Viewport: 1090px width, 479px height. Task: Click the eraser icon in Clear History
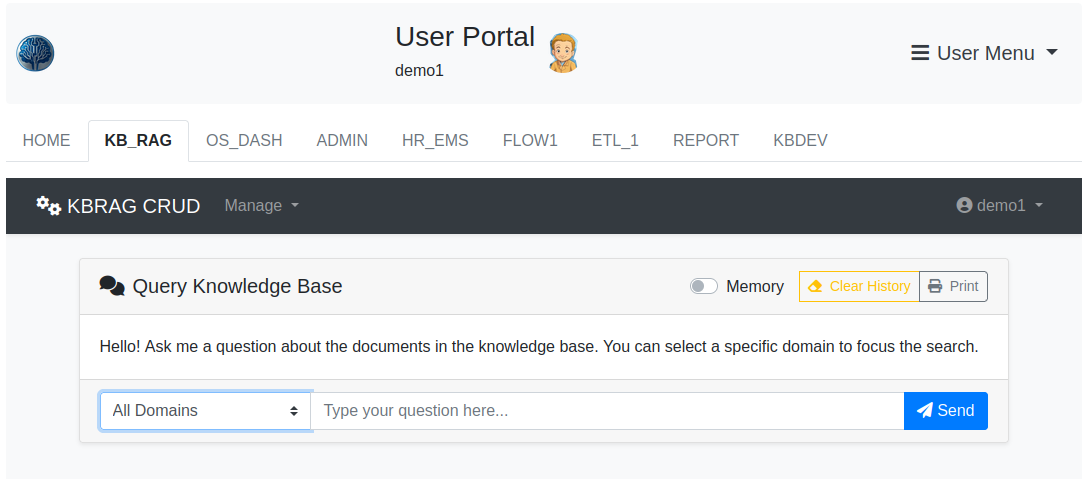tap(815, 286)
